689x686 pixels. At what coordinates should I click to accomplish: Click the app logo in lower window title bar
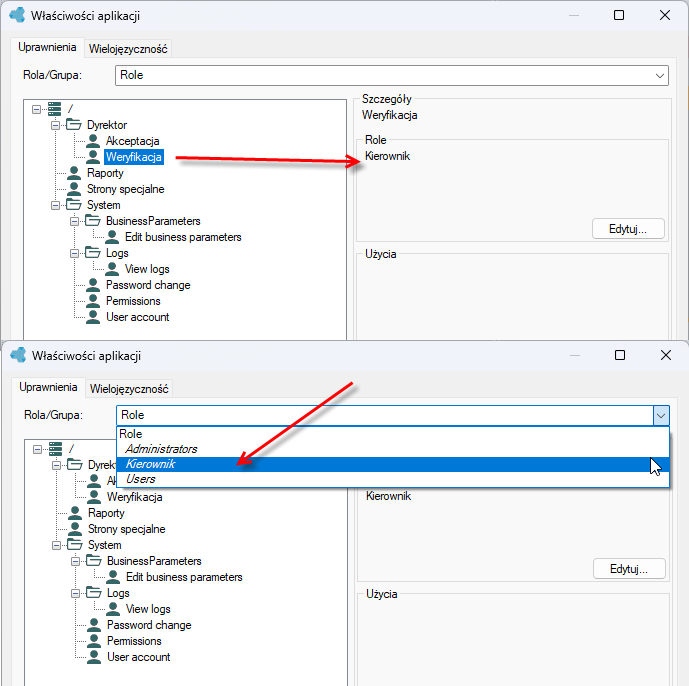pos(18,355)
